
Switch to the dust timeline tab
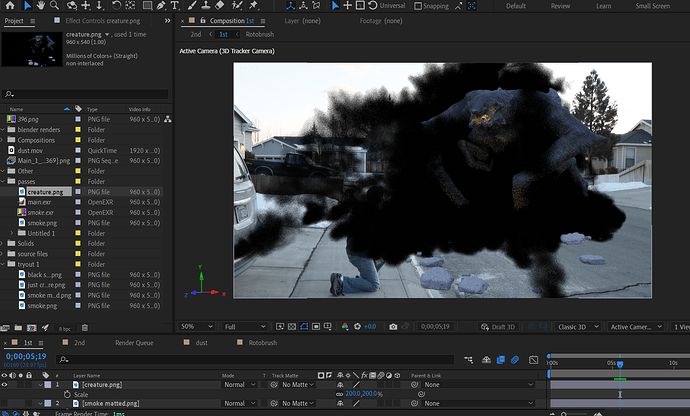202,342
